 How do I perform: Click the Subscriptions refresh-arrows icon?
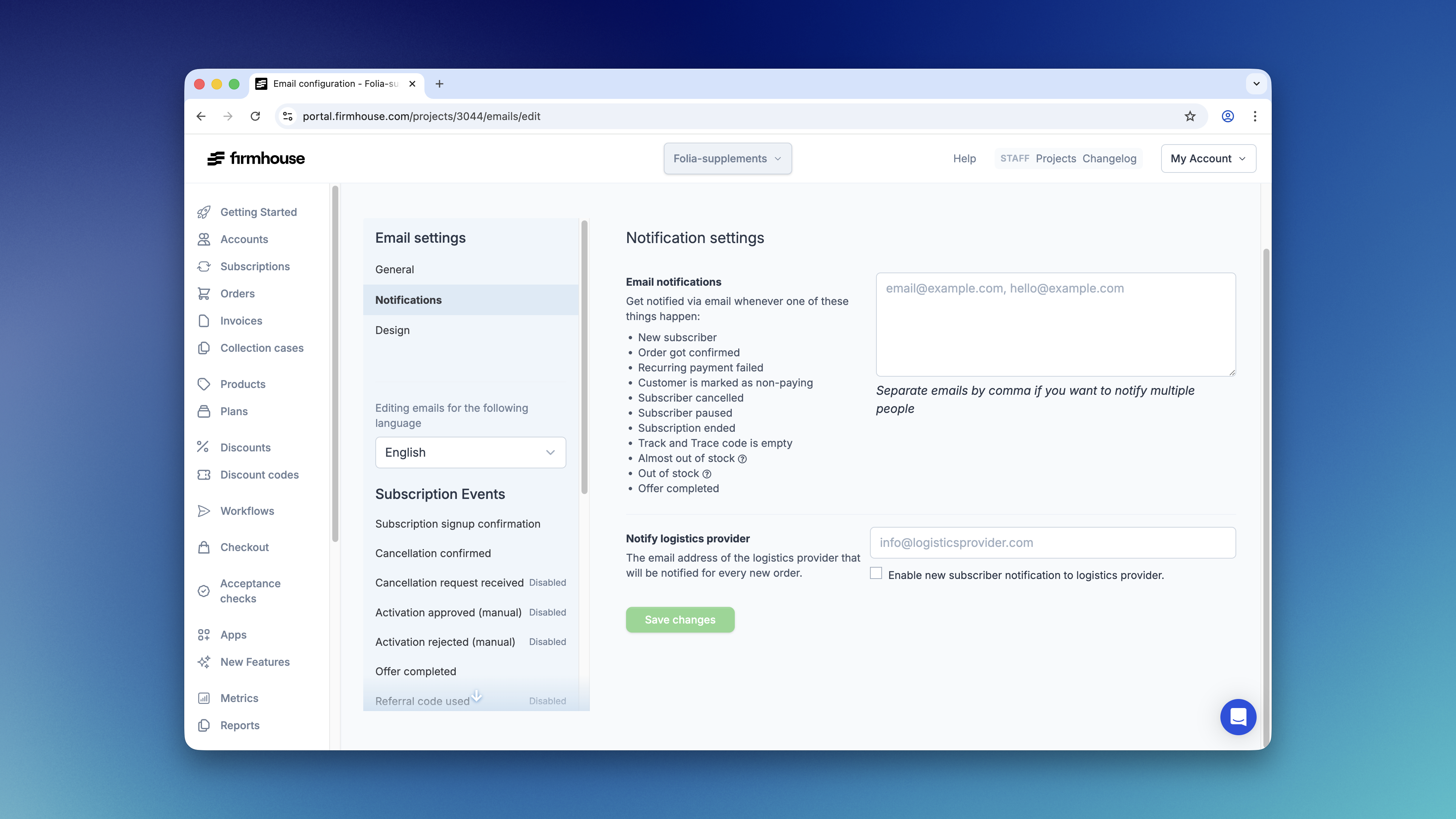coord(204,266)
